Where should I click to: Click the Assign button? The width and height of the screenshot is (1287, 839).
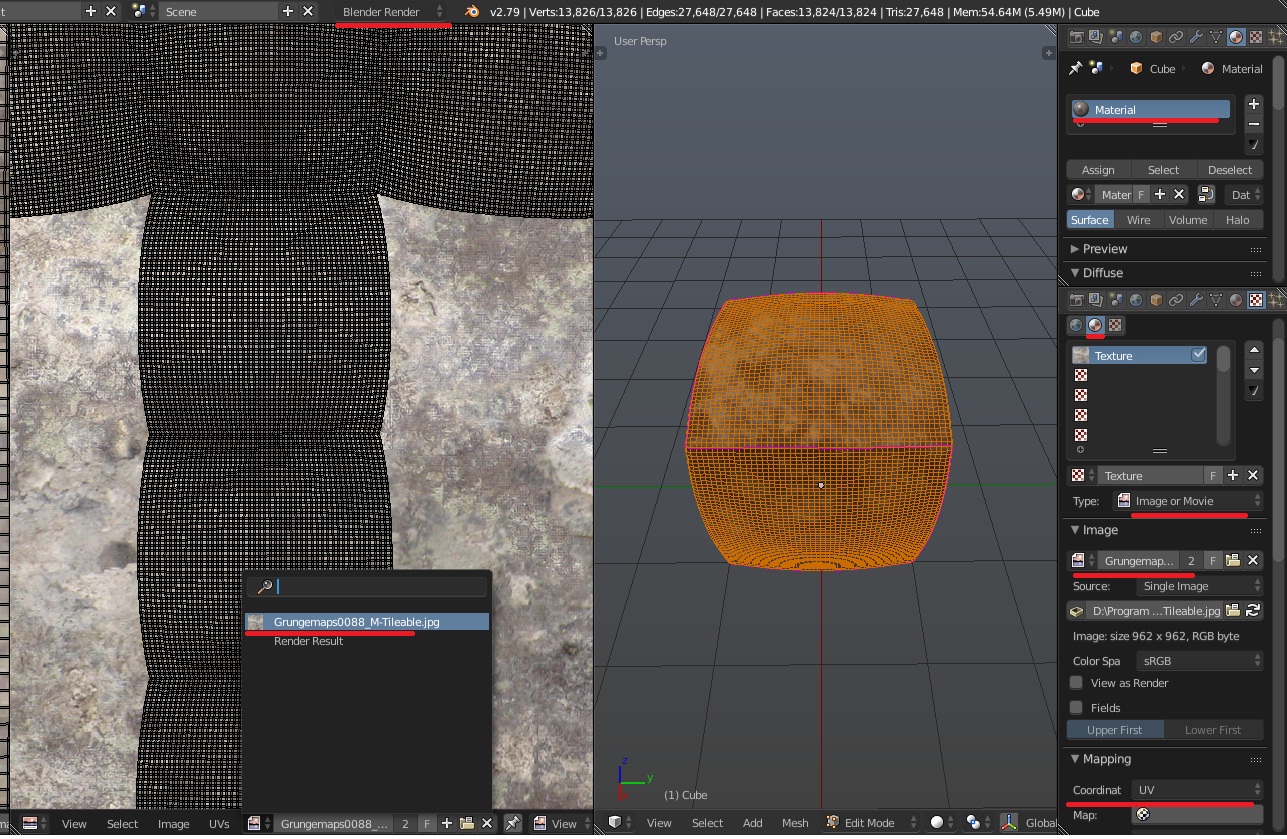click(1098, 170)
